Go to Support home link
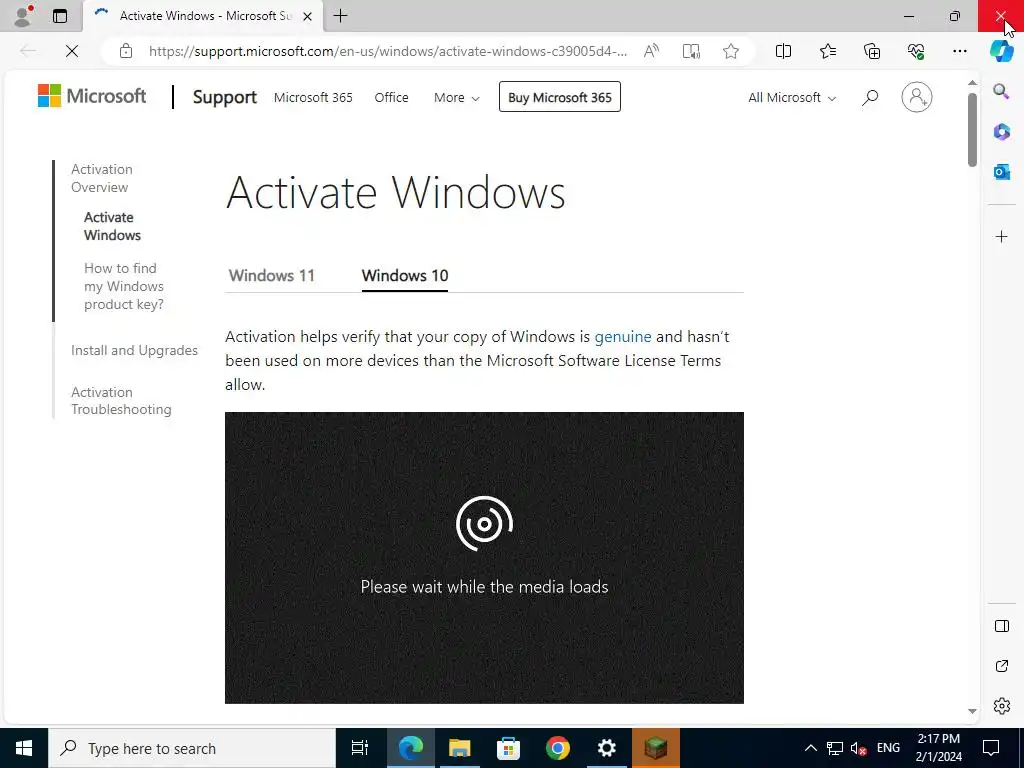 (x=225, y=97)
